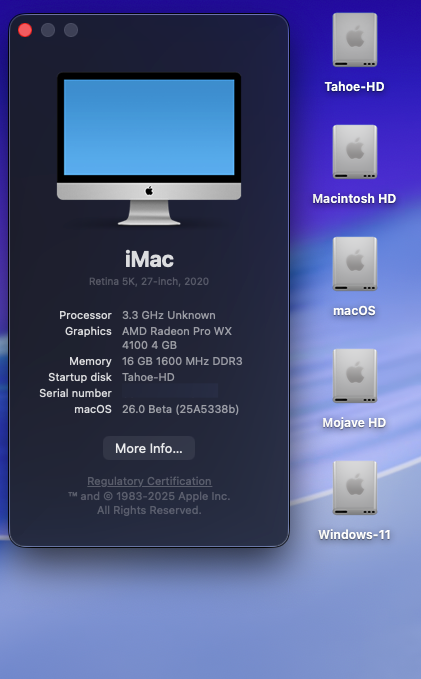Viewport: 421px width, 679px height.
Task: Select the Tahoe-HD drive icon
Action: tap(355, 40)
